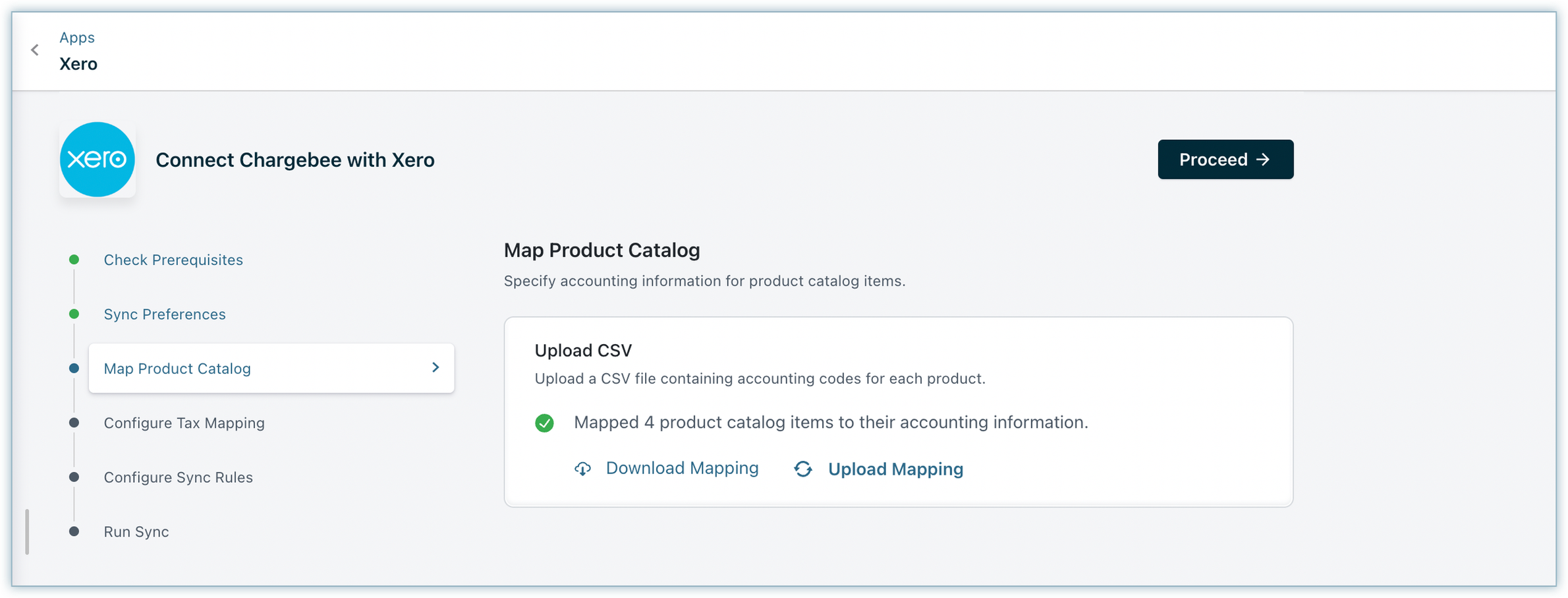
Task: Open the Configure Sync Rules step
Action: 178,477
